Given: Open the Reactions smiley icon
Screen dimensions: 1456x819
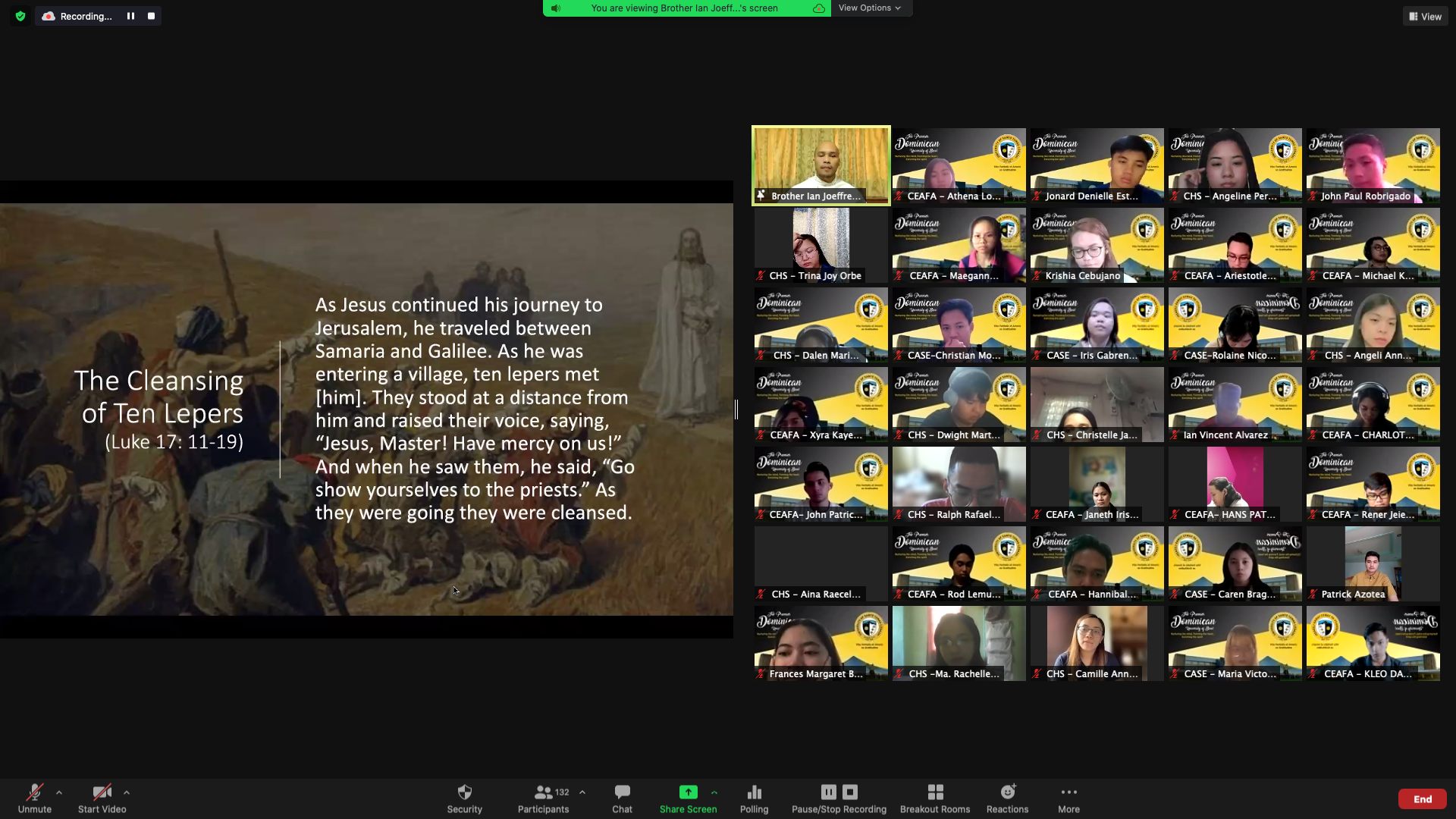Looking at the screenshot, I should pyautogui.click(x=1007, y=792).
